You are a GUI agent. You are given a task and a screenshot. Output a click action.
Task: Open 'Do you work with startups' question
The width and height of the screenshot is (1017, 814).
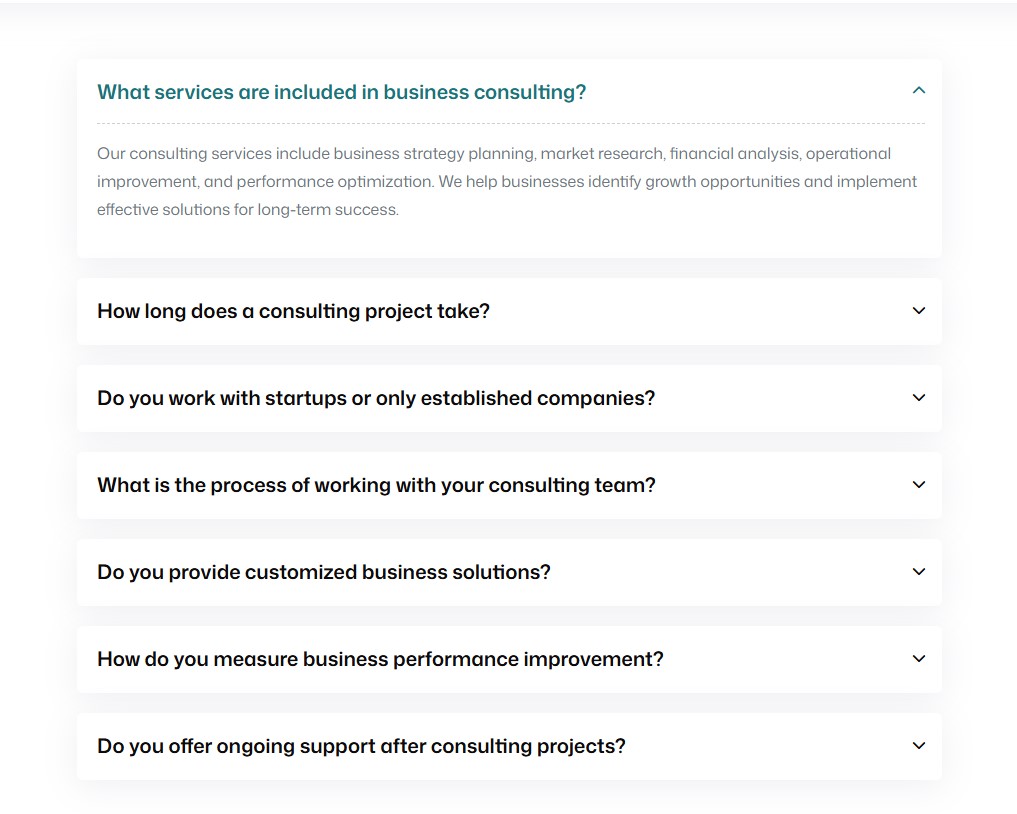click(x=376, y=398)
